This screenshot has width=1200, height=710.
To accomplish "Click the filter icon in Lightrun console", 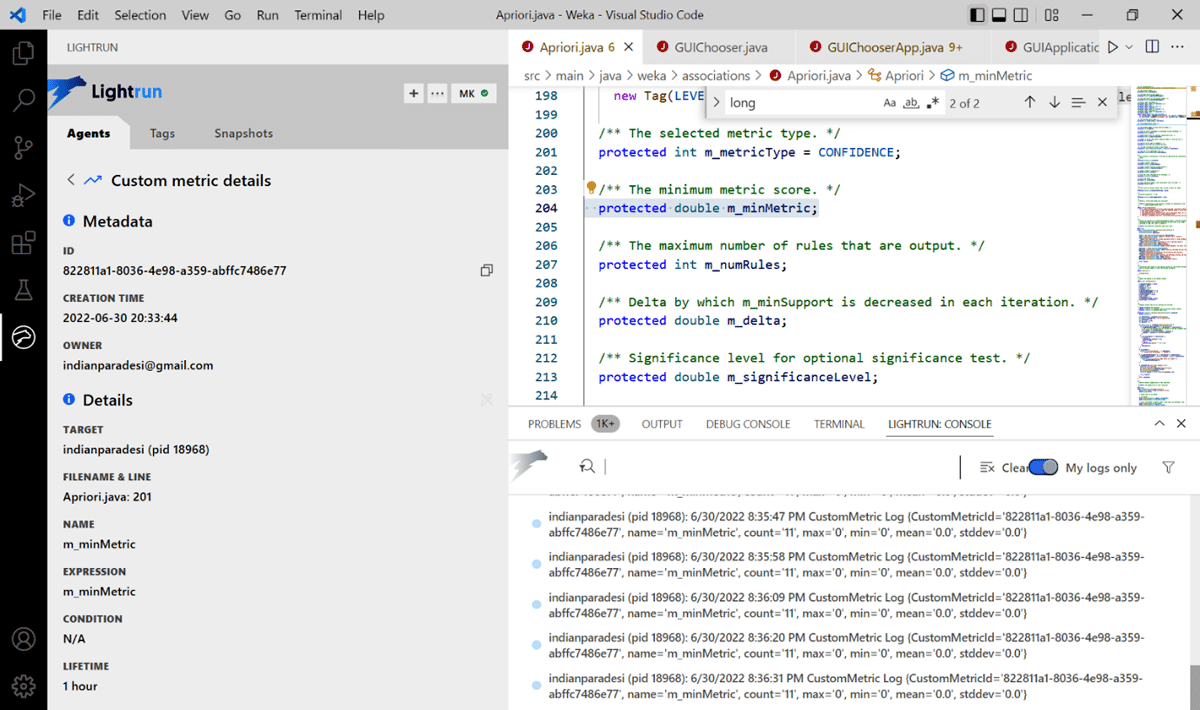I will 1168,467.
